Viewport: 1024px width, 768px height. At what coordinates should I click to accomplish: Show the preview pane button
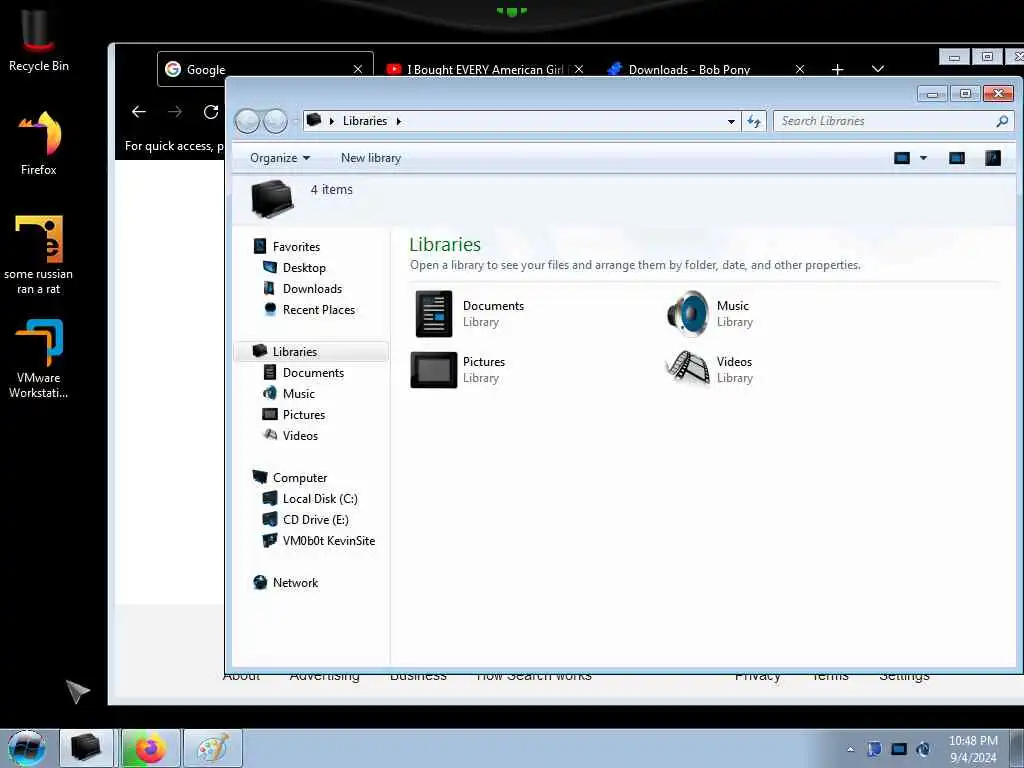[x=957, y=158]
